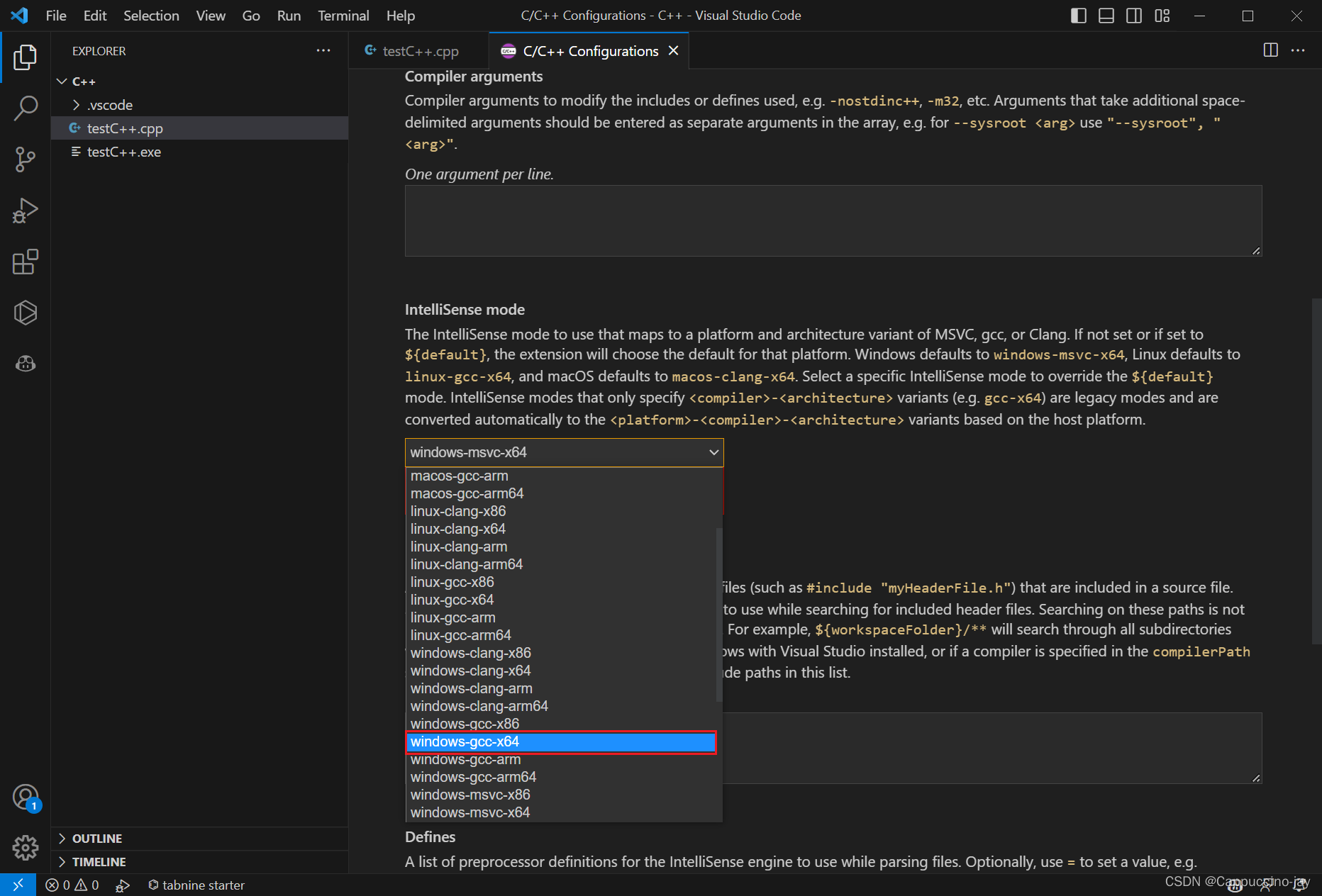
Task: Toggle the bottom panel layout icon
Action: point(1106,16)
